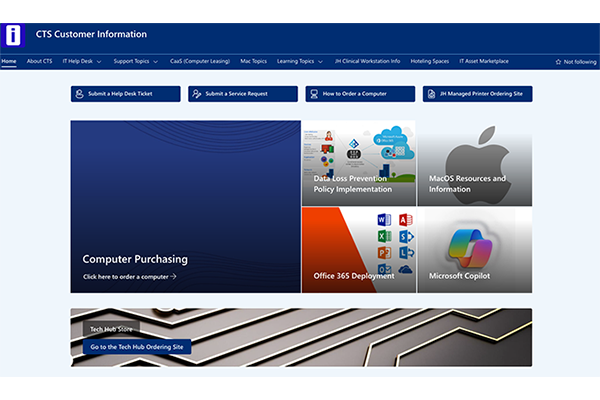Image resolution: width=600 pixels, height=400 pixels.
Task: Click Submit a Help Desk Ticket
Action: [126, 94]
